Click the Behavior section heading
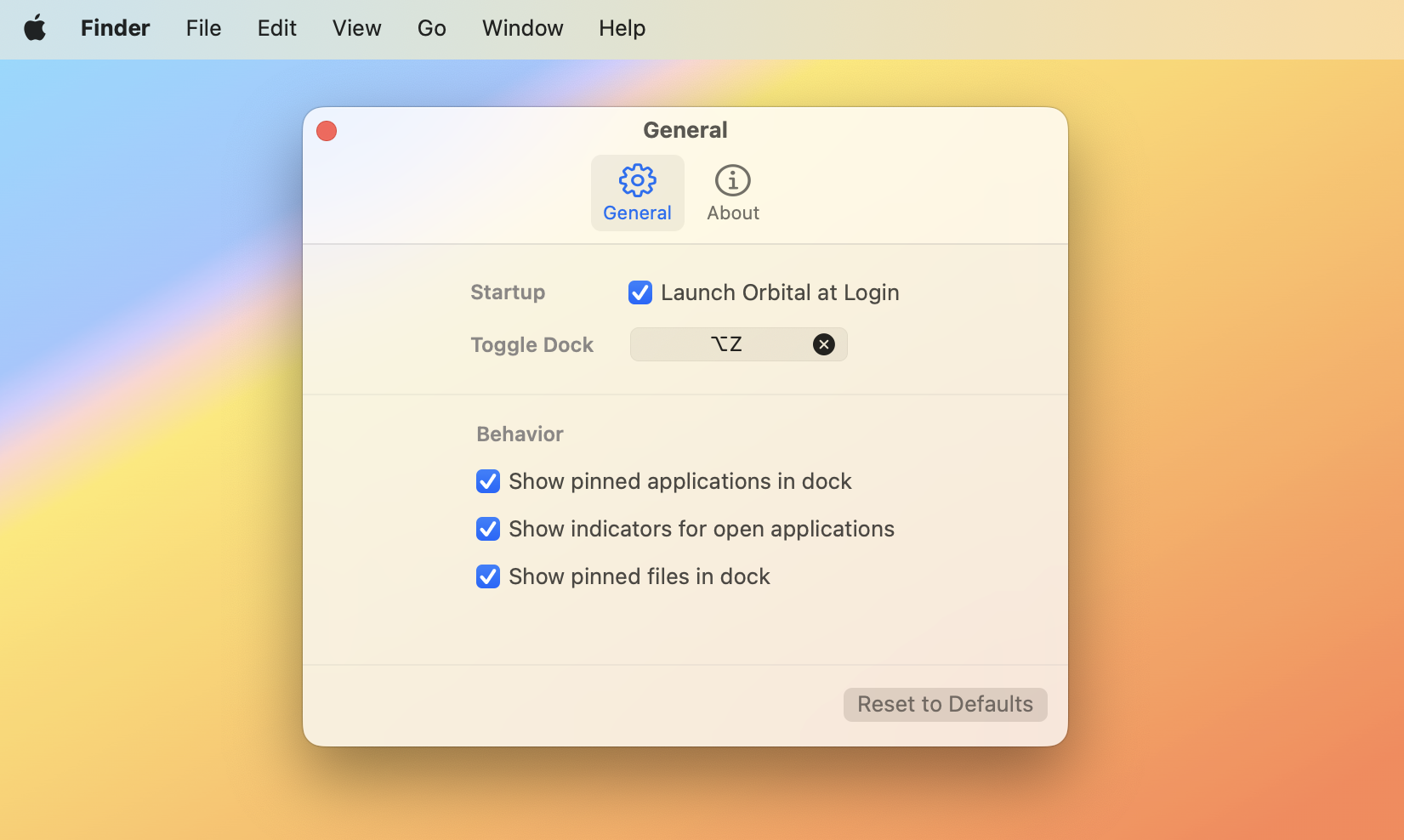 pos(520,434)
